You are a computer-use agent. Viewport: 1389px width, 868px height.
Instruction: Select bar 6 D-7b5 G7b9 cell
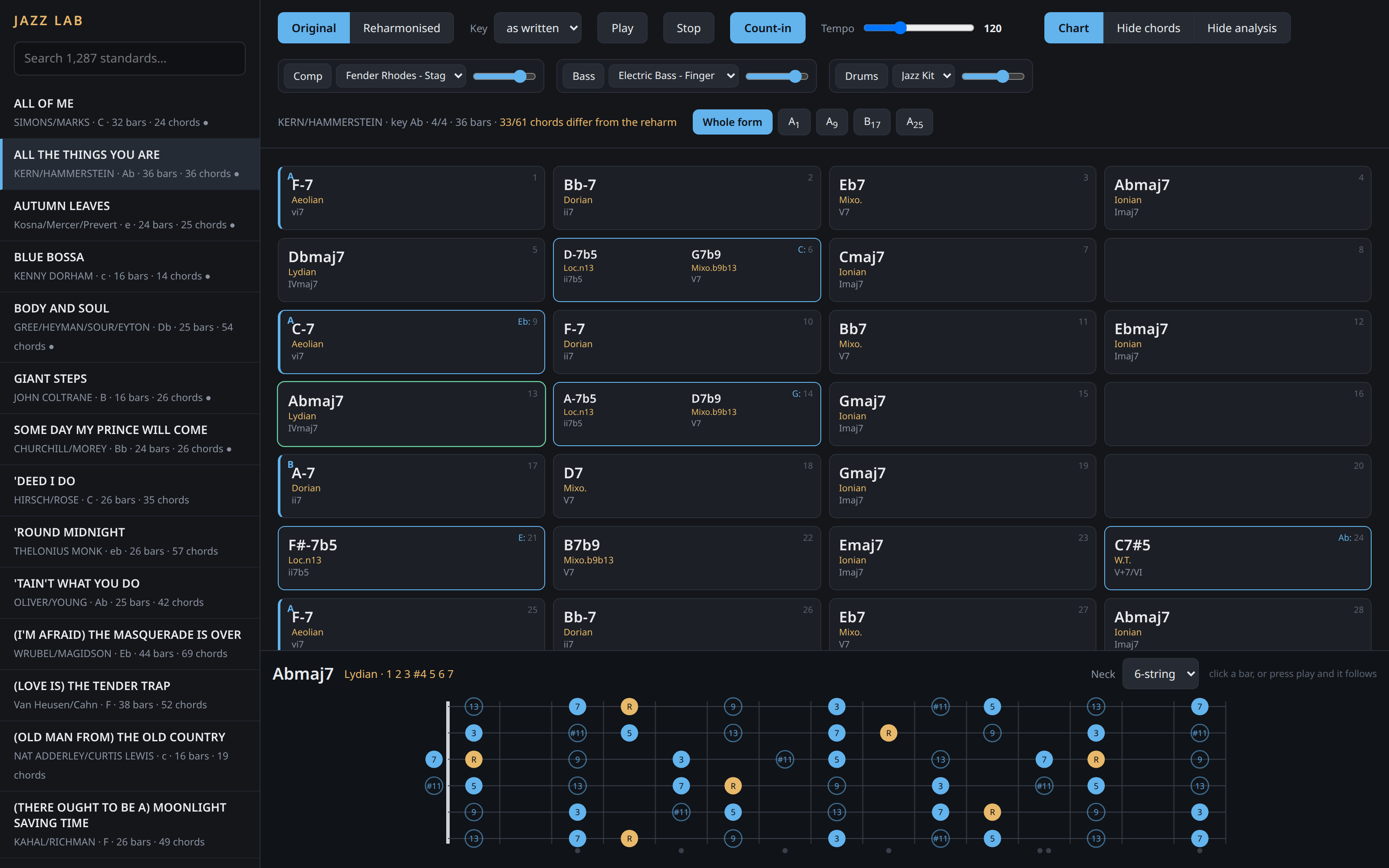click(686, 270)
